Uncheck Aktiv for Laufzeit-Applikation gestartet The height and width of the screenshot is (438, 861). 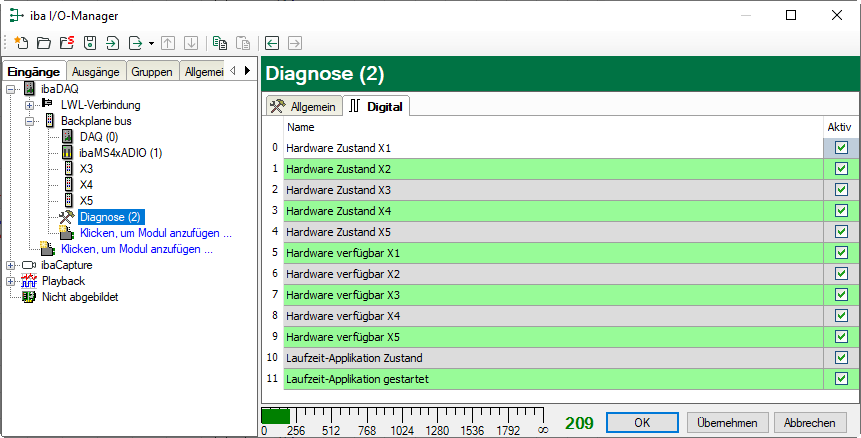point(841,379)
